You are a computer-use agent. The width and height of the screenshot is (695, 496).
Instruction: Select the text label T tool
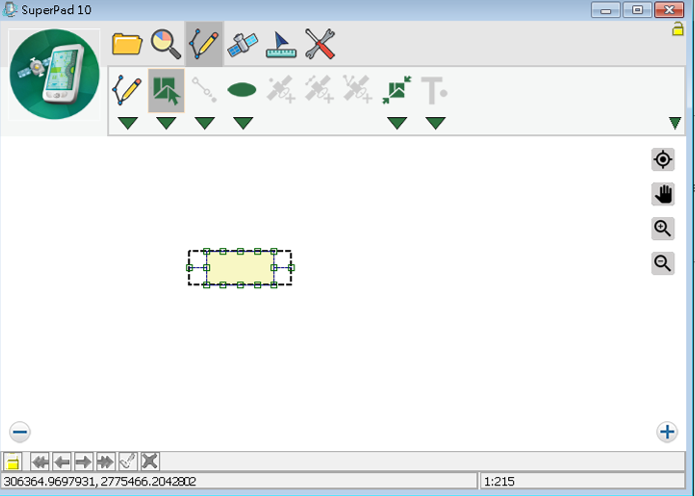[434, 90]
